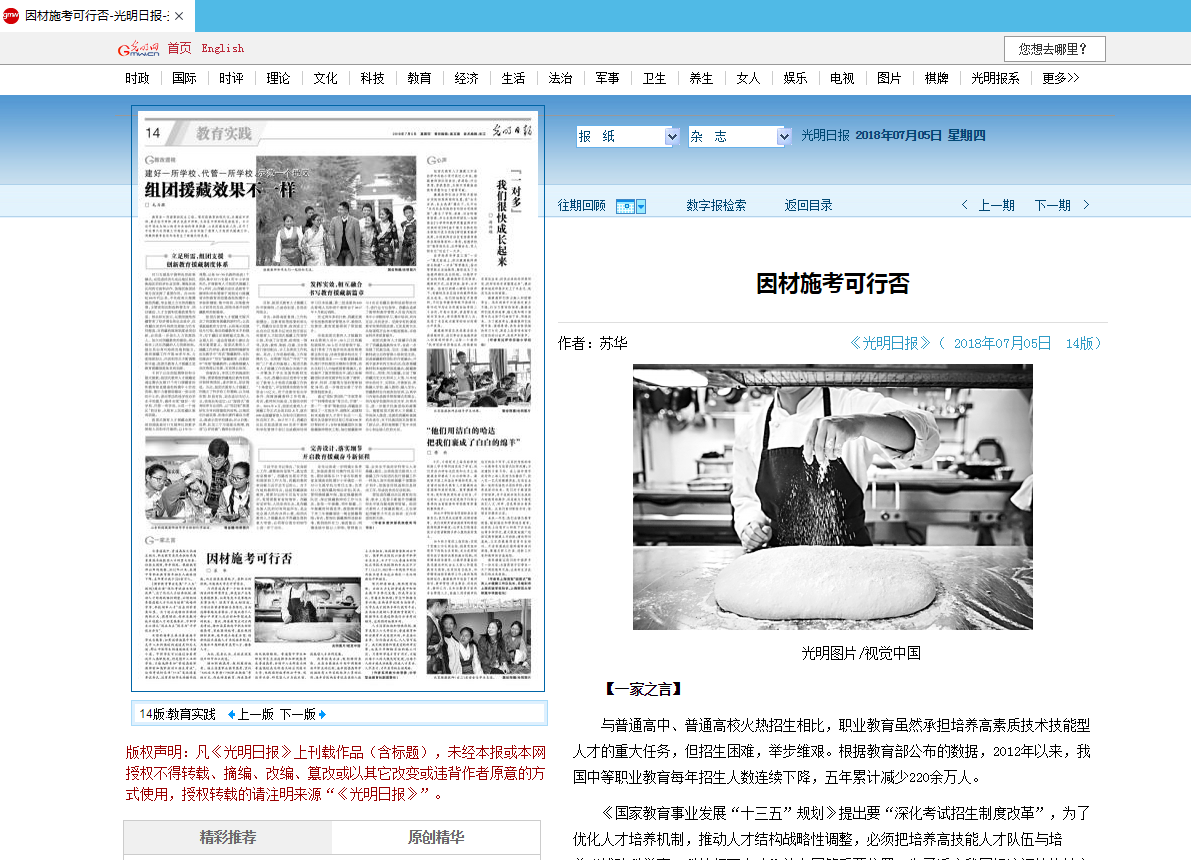Image resolution: width=1191 pixels, height=860 pixels.
Task: Click the left chevron before 上一期
Action: pos(964,204)
